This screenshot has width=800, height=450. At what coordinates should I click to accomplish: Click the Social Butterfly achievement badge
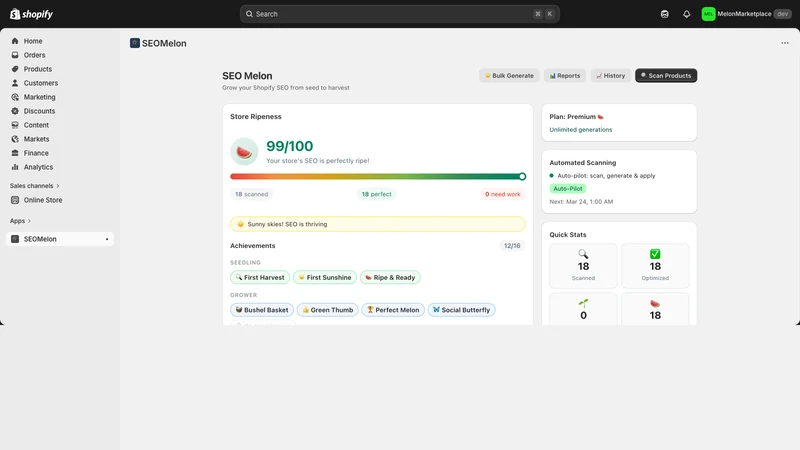pos(461,310)
